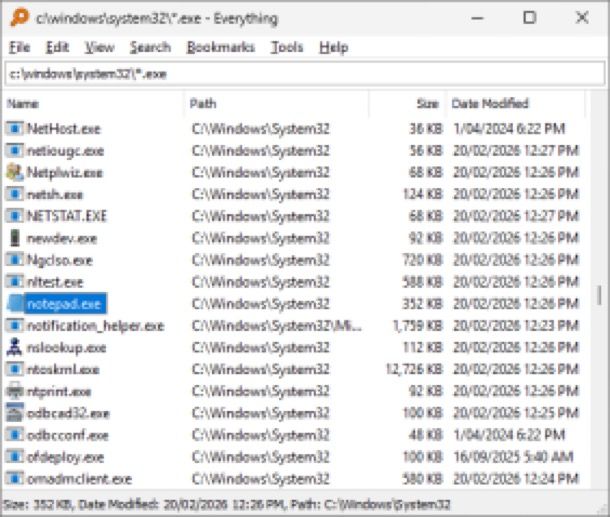
Task: Sort results by Path column header
Action: 276,103
